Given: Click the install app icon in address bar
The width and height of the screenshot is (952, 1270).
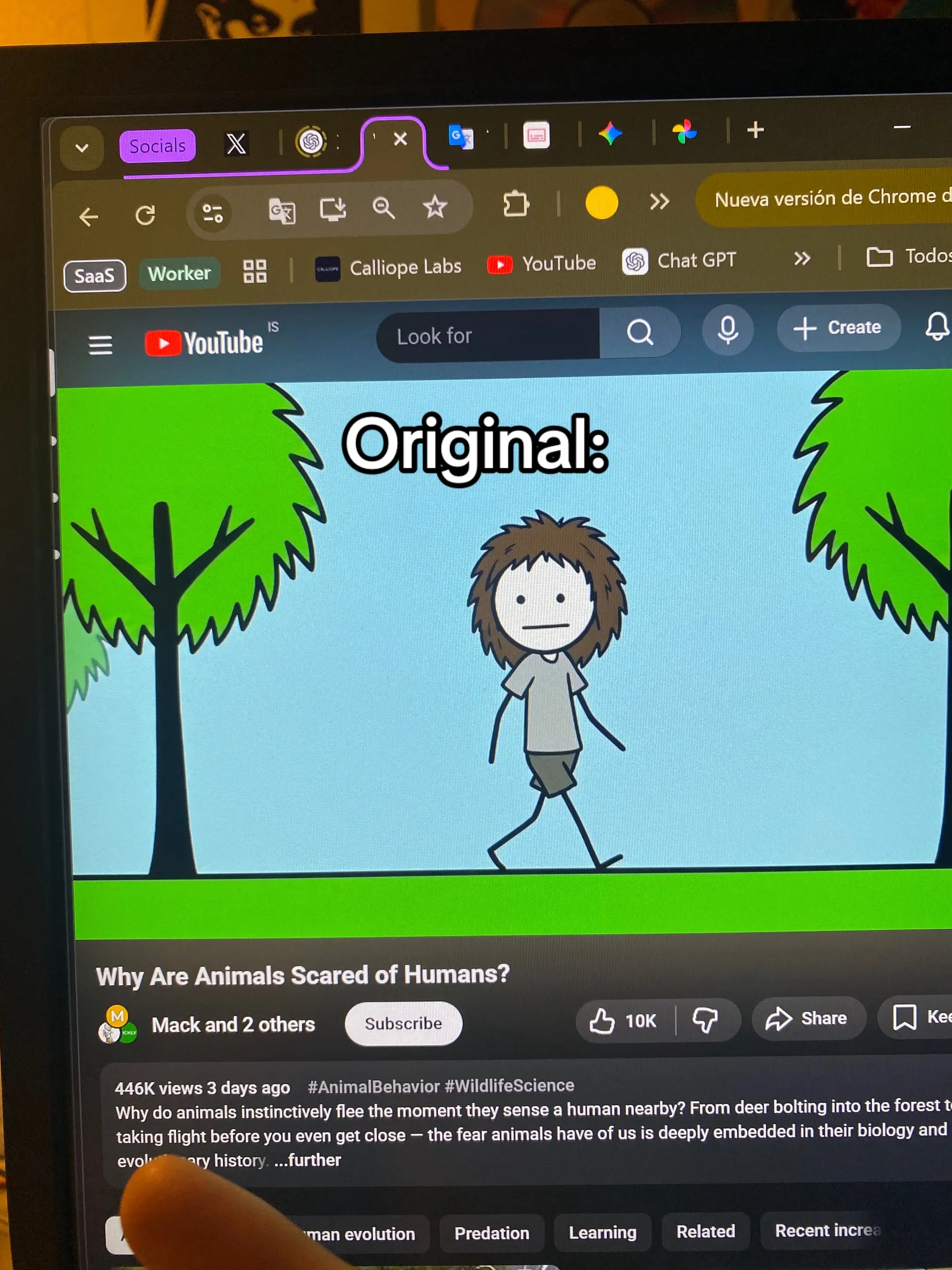Looking at the screenshot, I should point(333,209).
